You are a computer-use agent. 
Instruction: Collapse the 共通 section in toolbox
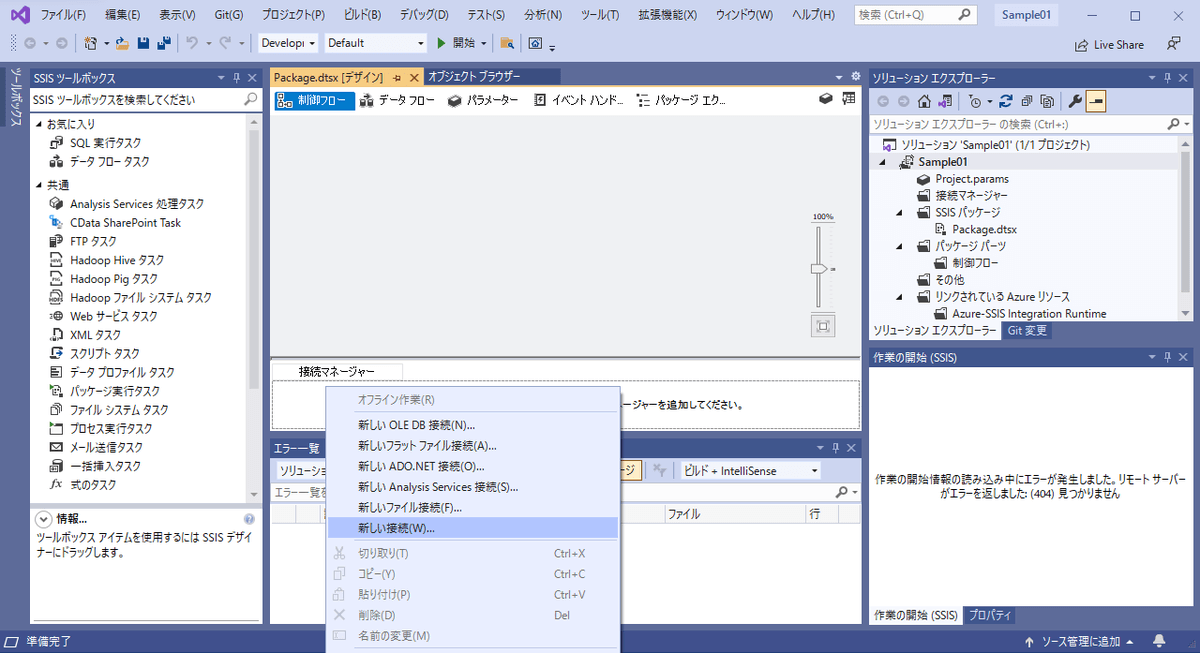pyautogui.click(x=40, y=185)
